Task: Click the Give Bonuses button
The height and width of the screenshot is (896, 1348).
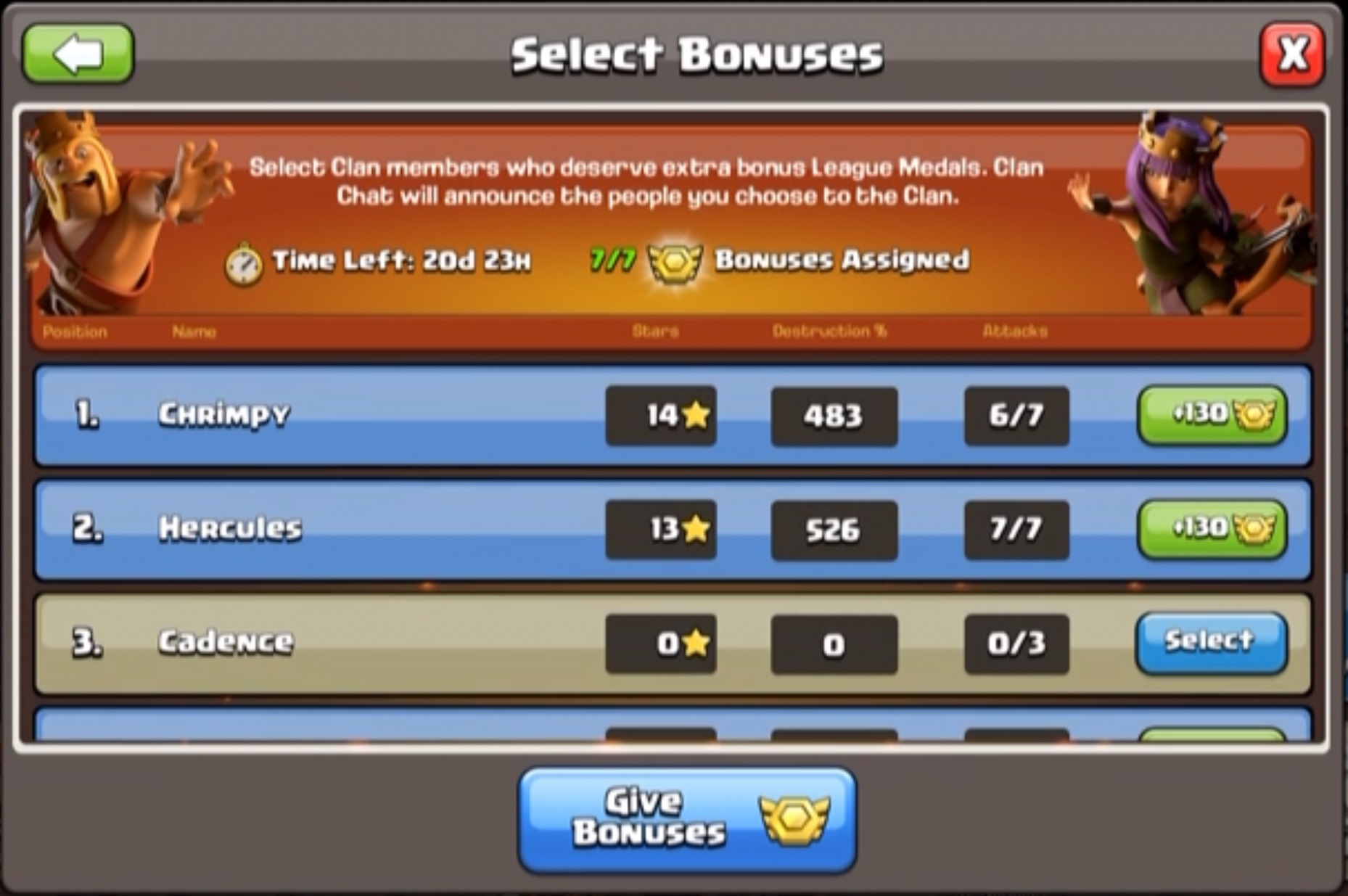Action: pyautogui.click(x=688, y=820)
